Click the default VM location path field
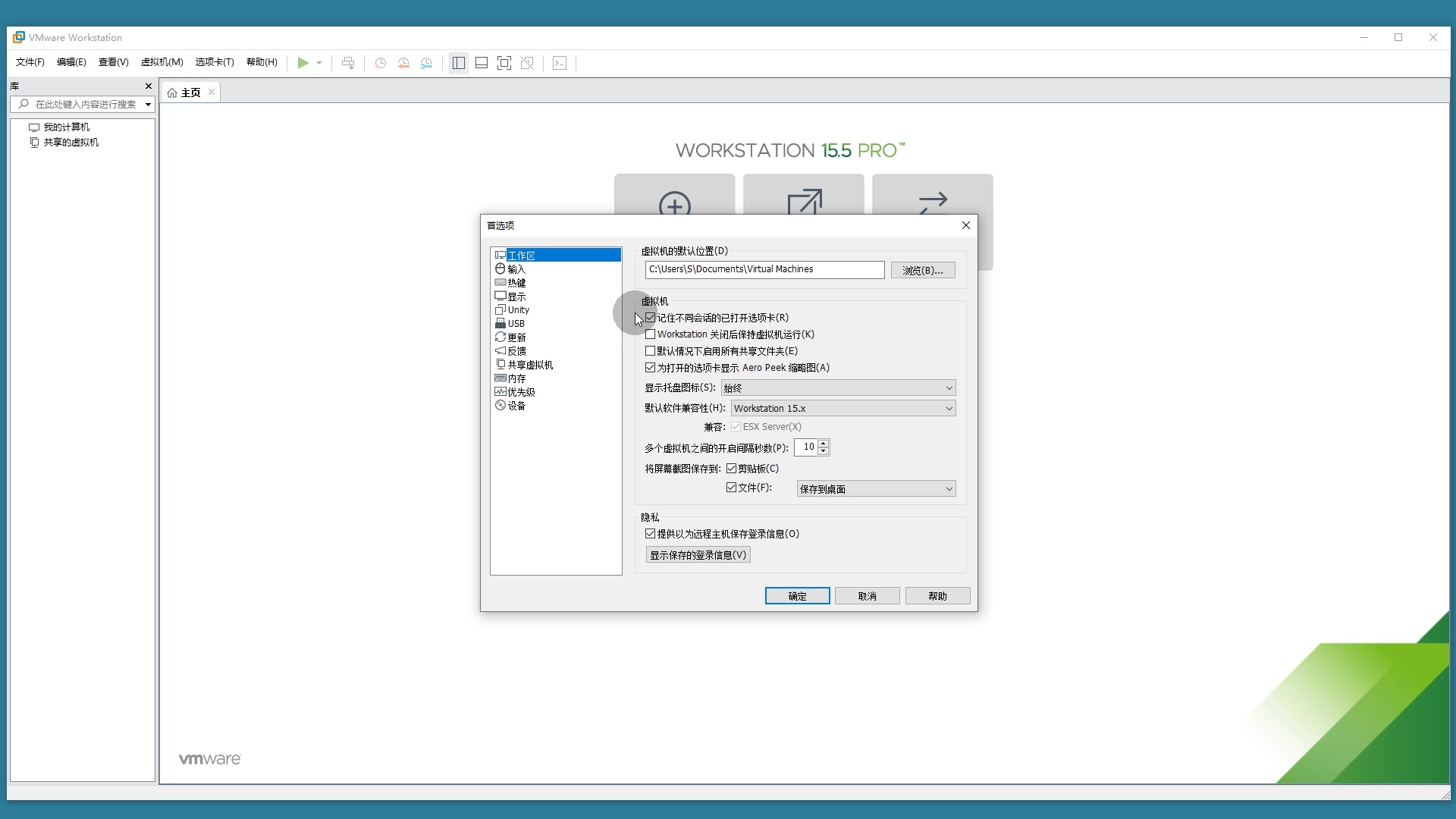This screenshot has width=1456, height=819. coord(764,270)
